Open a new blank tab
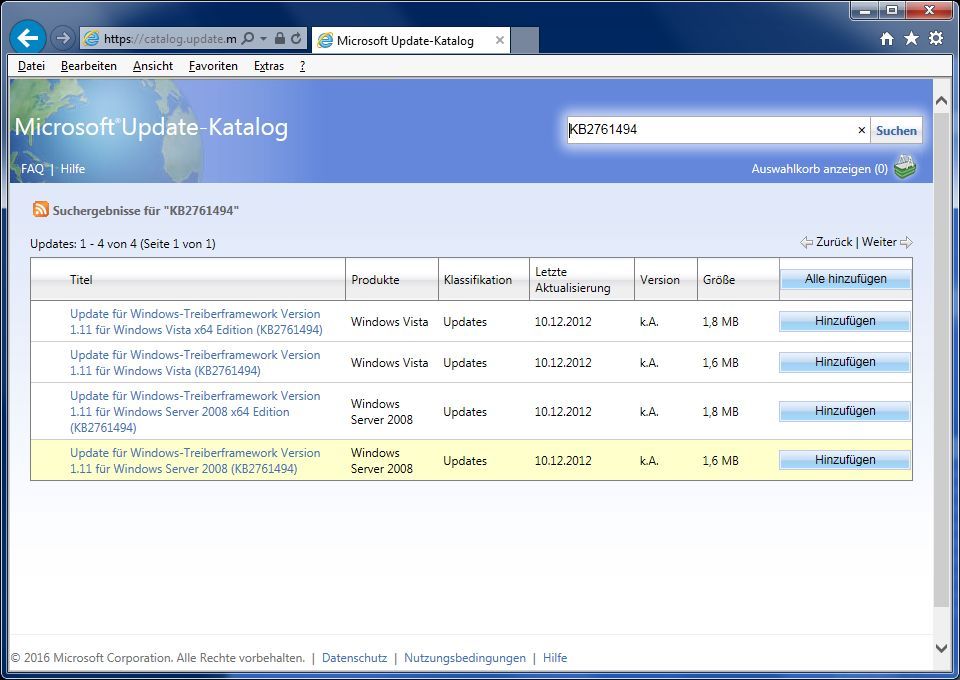960x680 pixels. 525,40
